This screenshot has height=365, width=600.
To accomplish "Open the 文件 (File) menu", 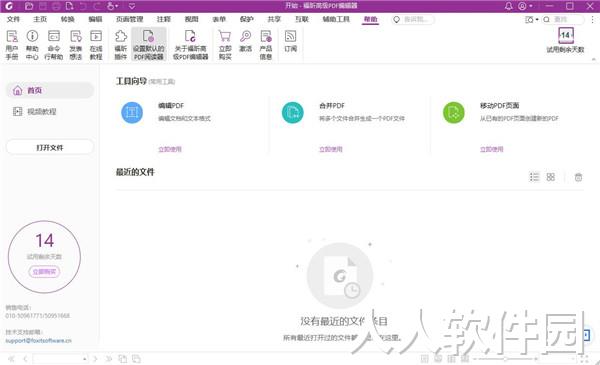I will point(13,19).
